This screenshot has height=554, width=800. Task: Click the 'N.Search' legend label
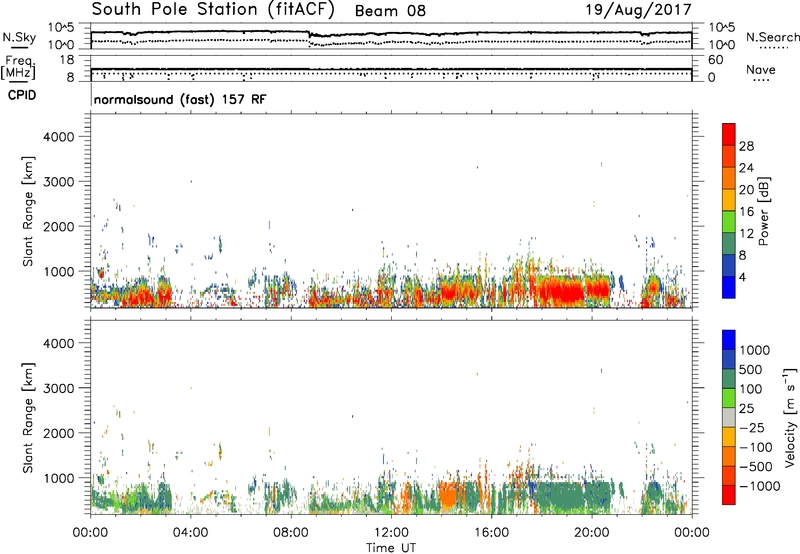(772, 37)
